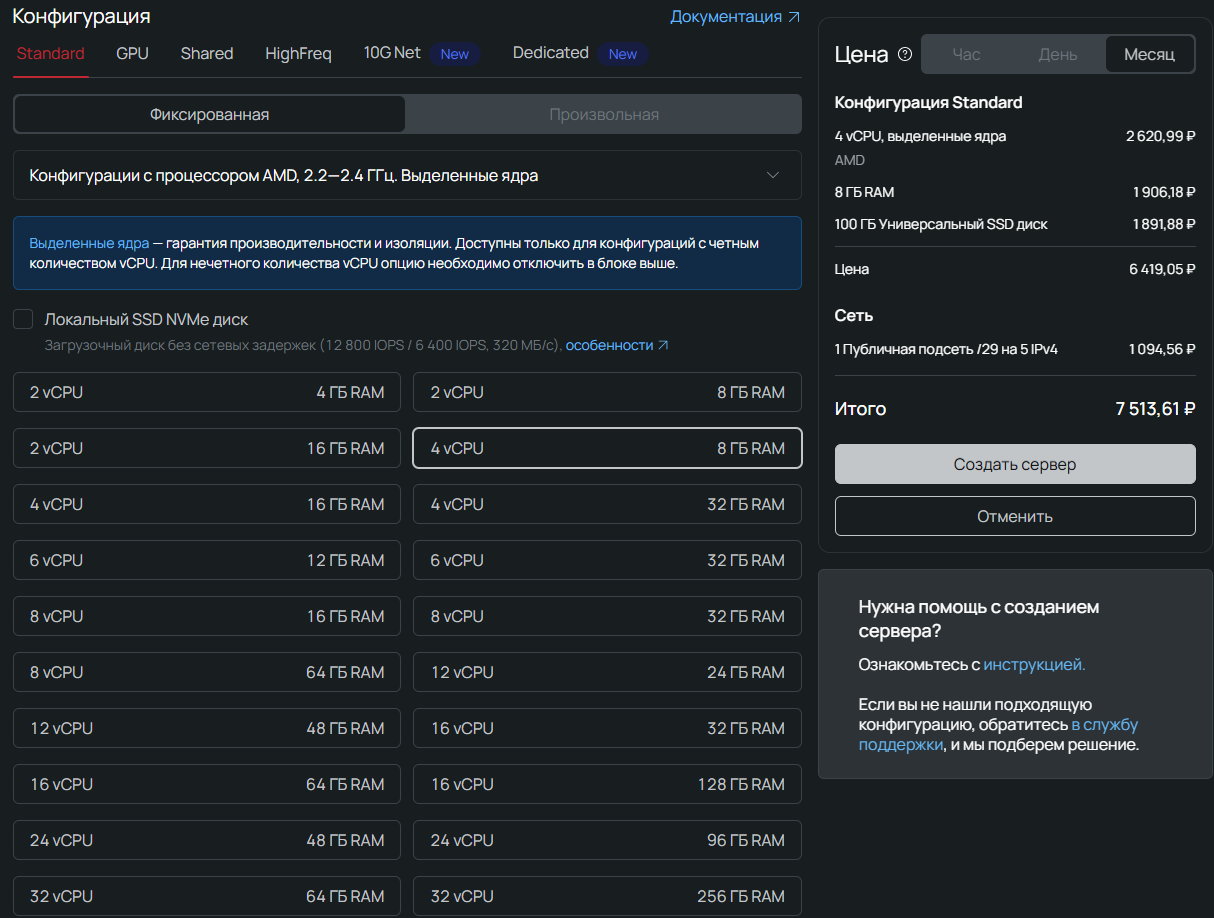Open the Документация external link
Screen dimensions: 1214x918
coord(735,17)
